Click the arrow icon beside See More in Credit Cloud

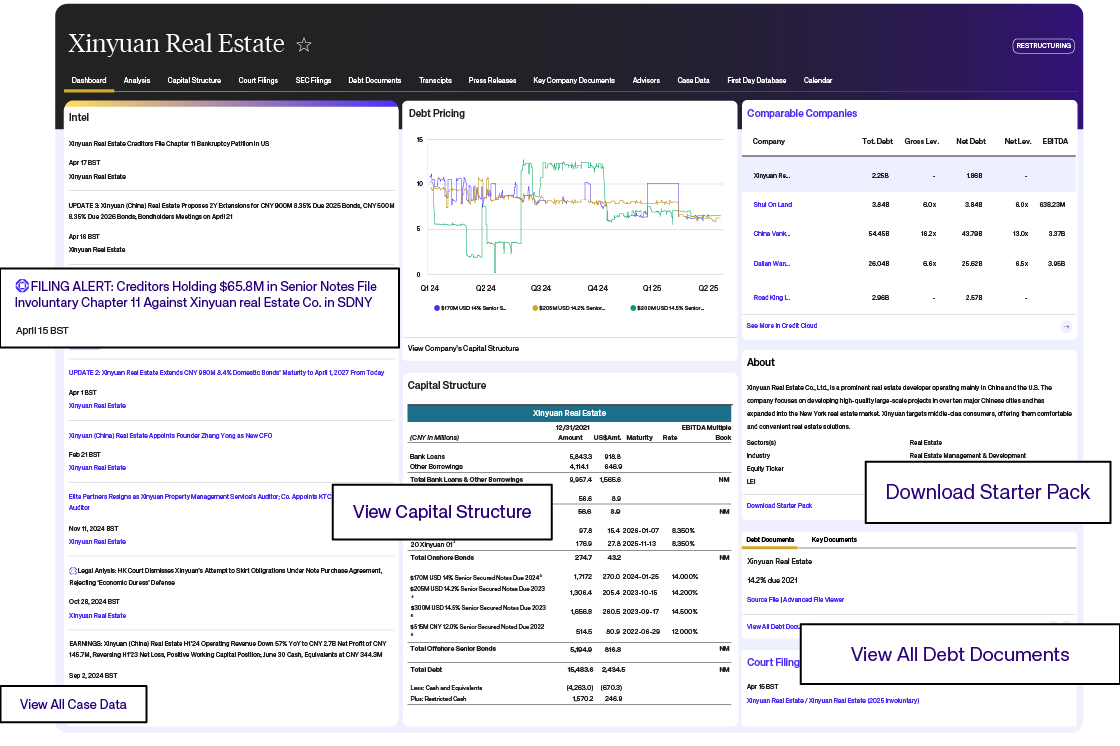coord(1066,327)
